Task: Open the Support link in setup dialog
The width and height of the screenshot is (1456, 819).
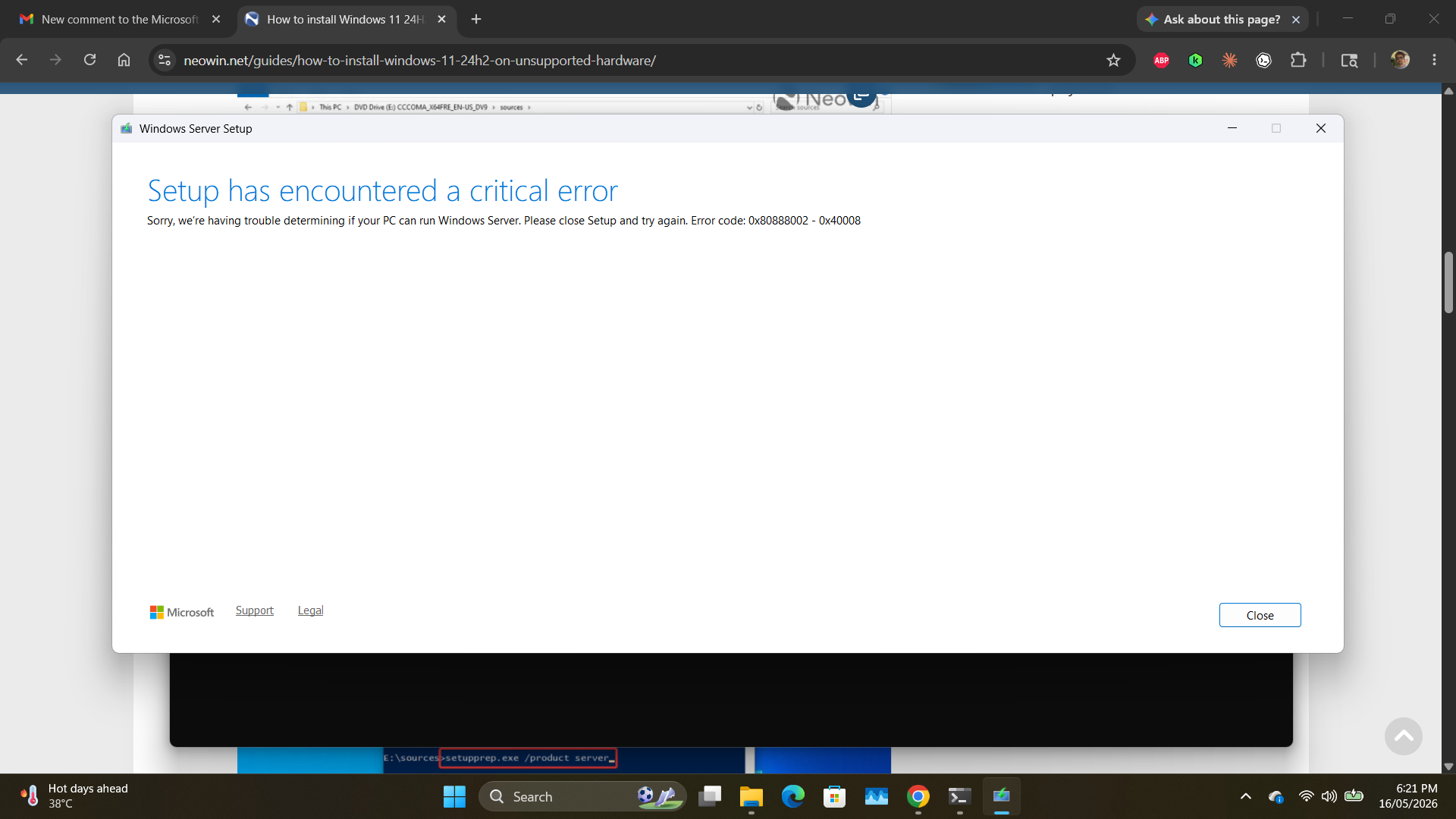Action: tap(255, 610)
